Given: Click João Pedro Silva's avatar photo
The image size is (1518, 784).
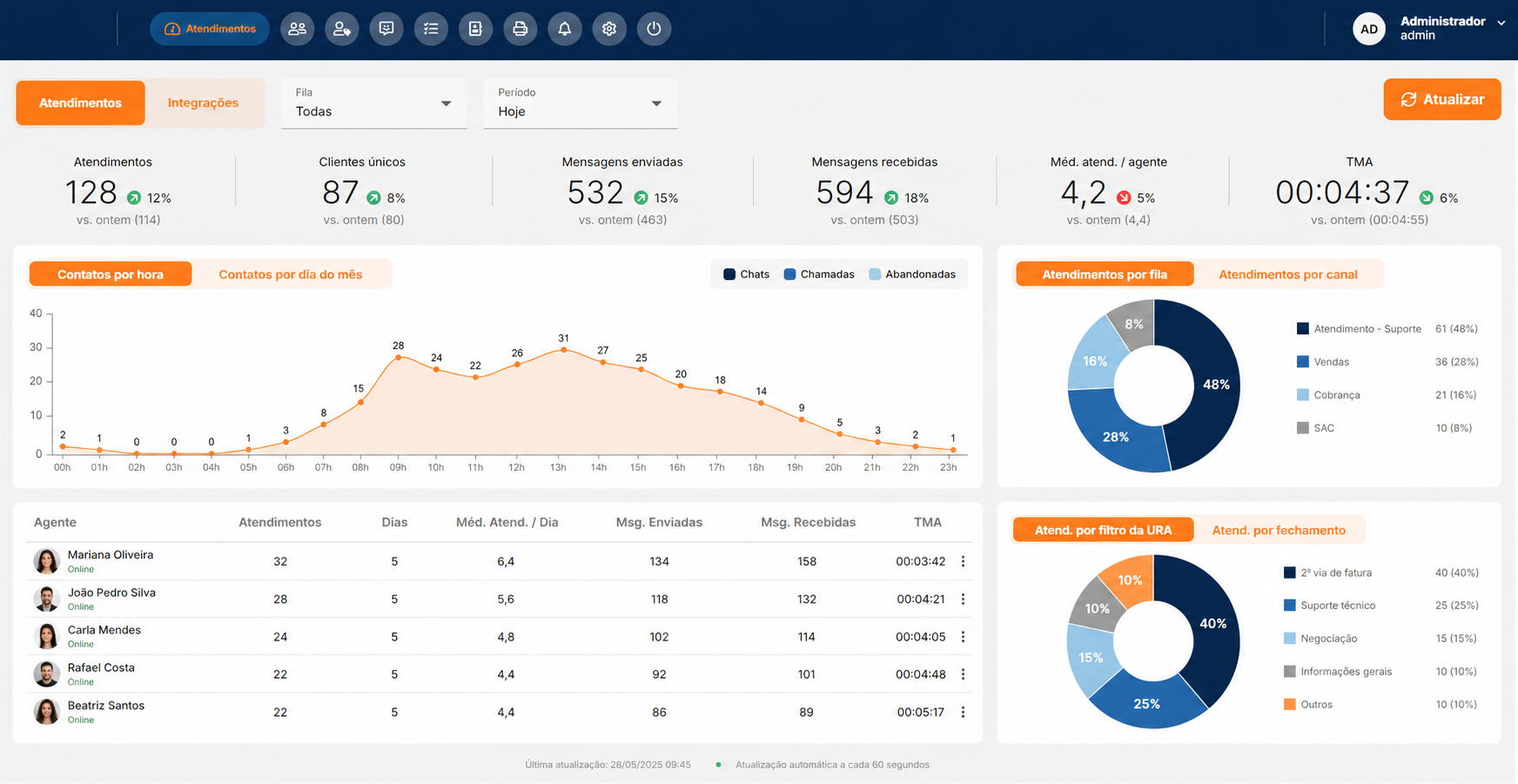Looking at the screenshot, I should [46, 600].
